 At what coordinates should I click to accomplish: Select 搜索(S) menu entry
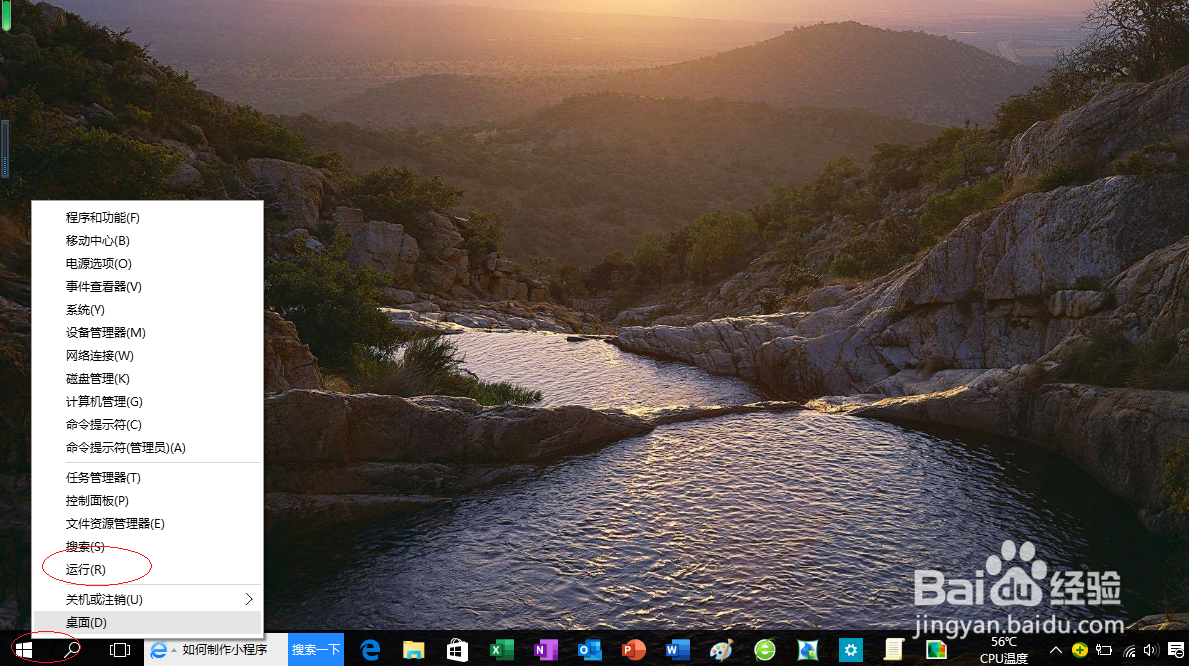tap(148, 547)
